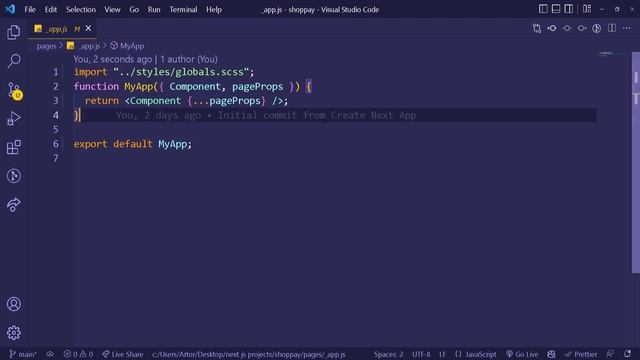
Task: Open notifications bell in status bar
Action: tap(627, 354)
